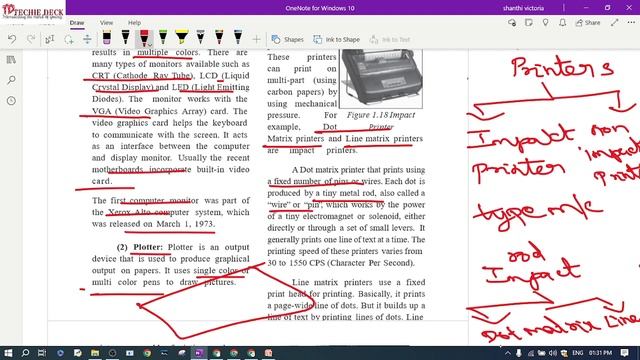640x360 pixels.
Task: Select the yellow highlighter
Action: (x=182, y=38)
